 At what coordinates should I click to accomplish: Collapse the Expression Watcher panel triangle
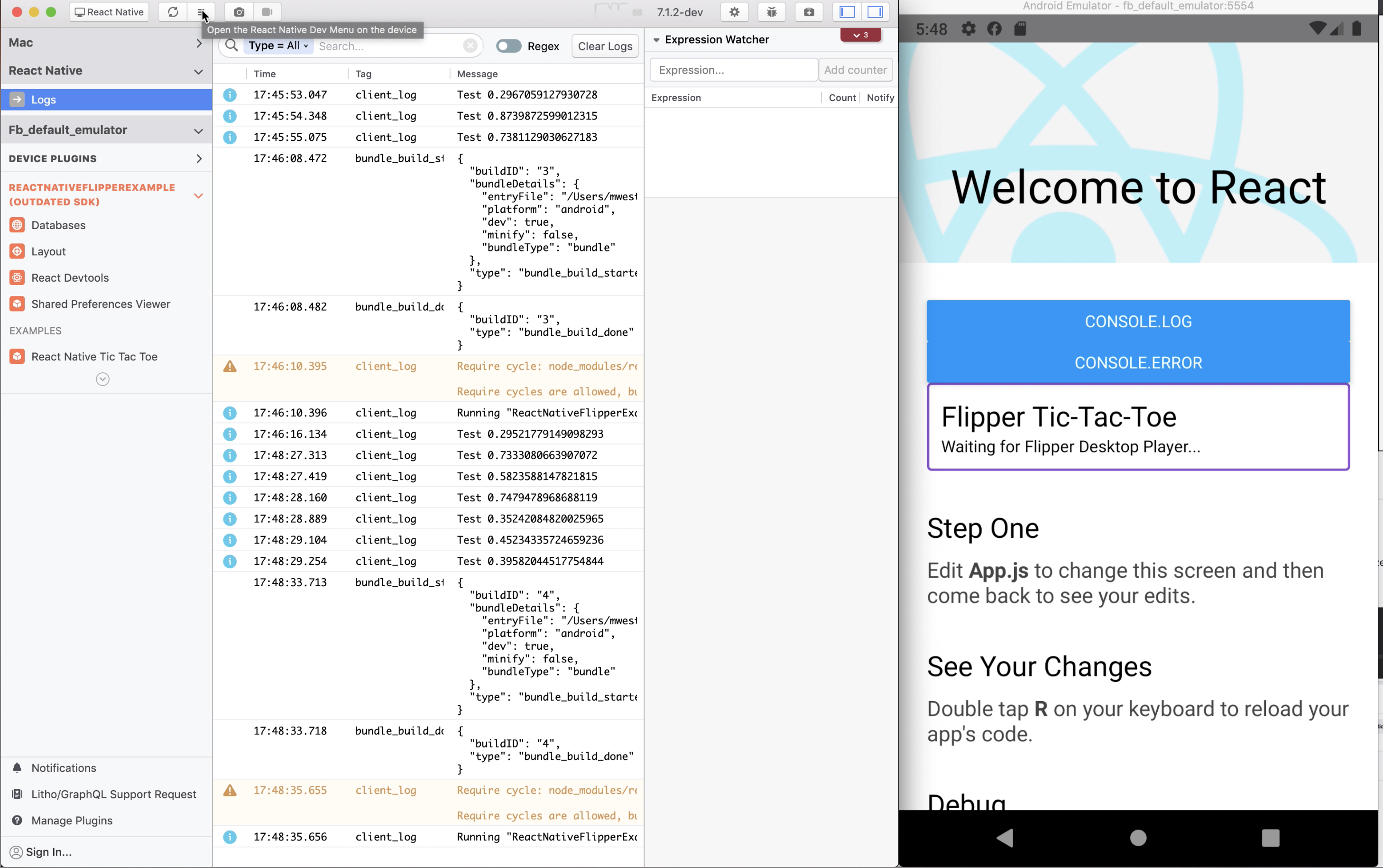[656, 40]
